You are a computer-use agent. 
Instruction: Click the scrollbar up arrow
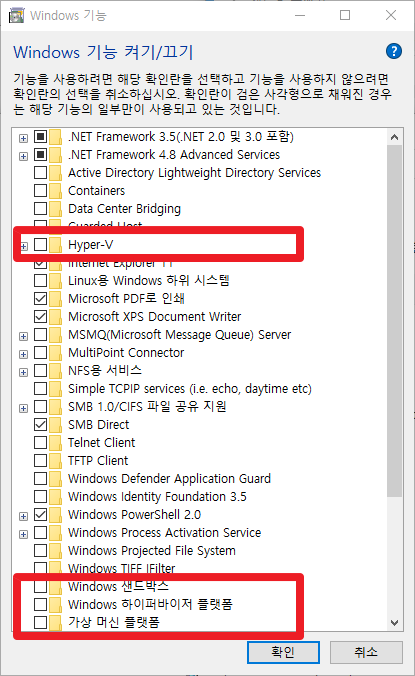point(394,138)
